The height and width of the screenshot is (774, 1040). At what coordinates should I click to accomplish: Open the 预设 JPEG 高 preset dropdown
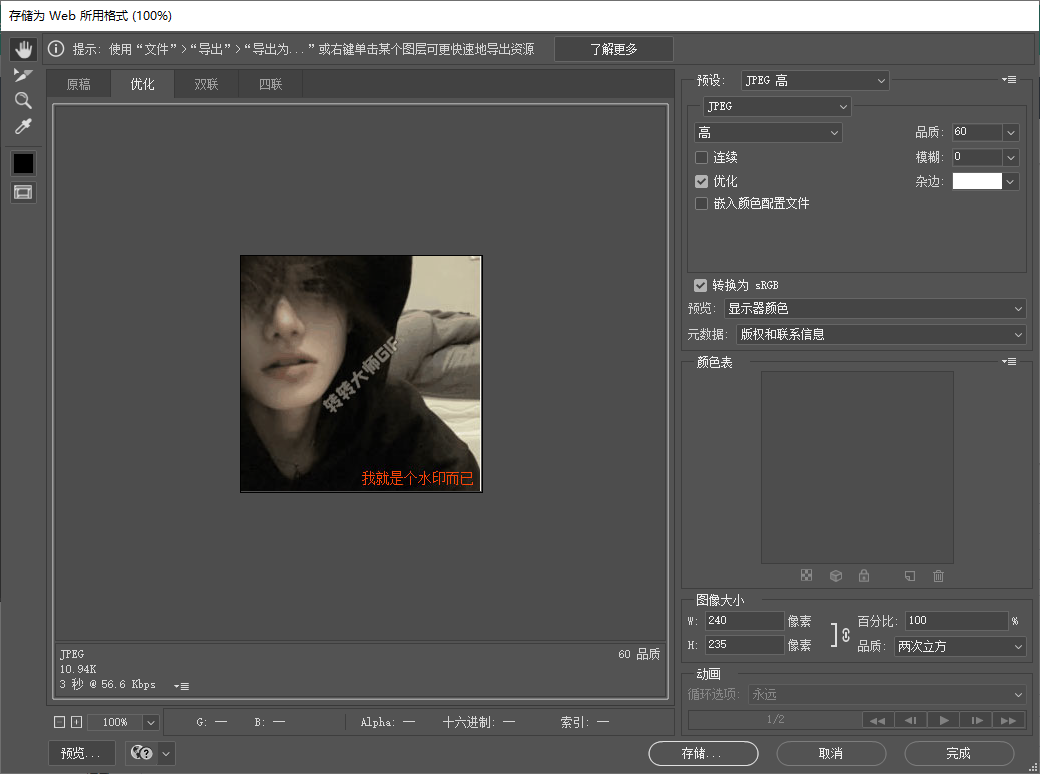pyautogui.click(x=815, y=80)
